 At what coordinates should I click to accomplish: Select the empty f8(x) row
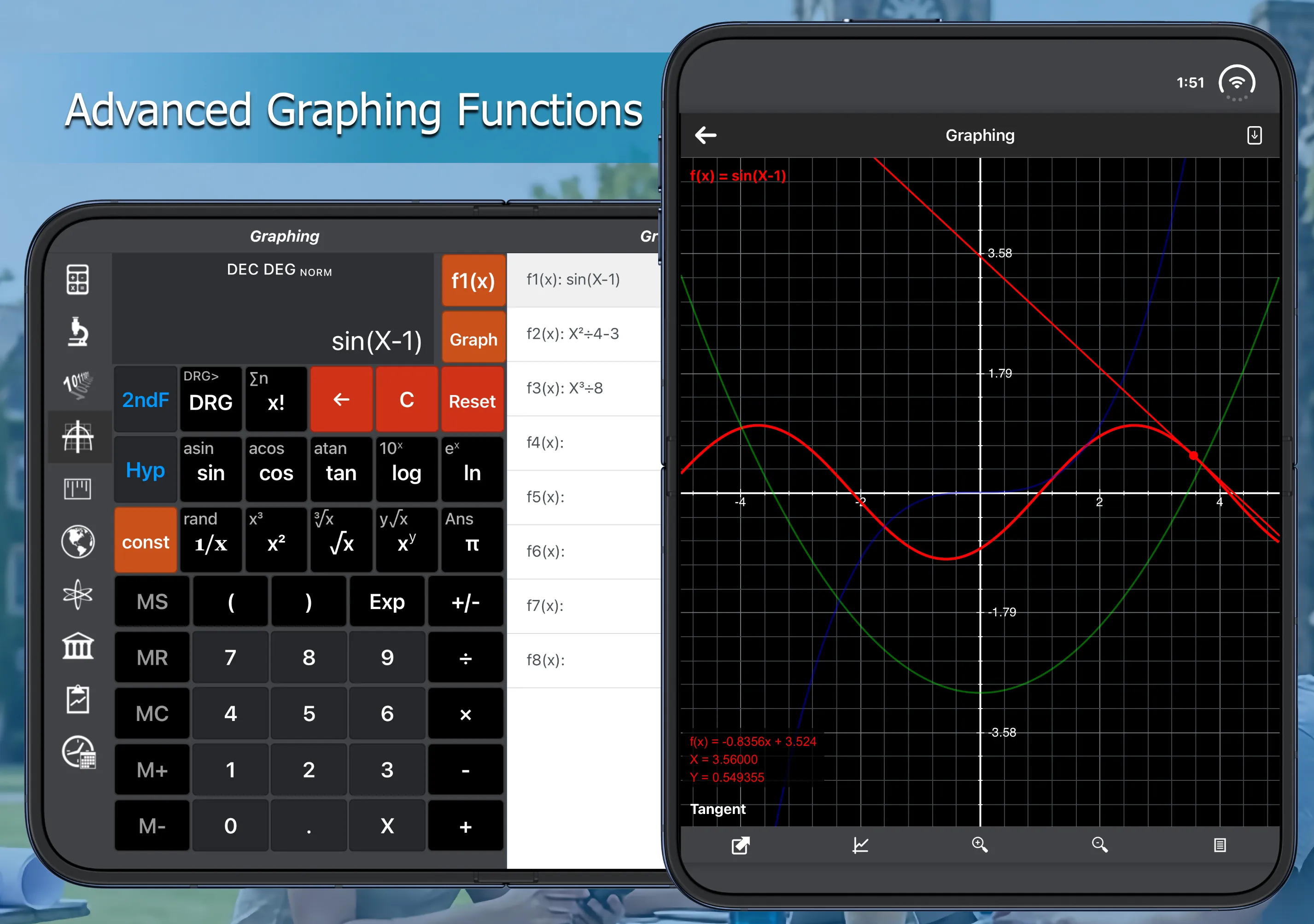[x=584, y=660]
